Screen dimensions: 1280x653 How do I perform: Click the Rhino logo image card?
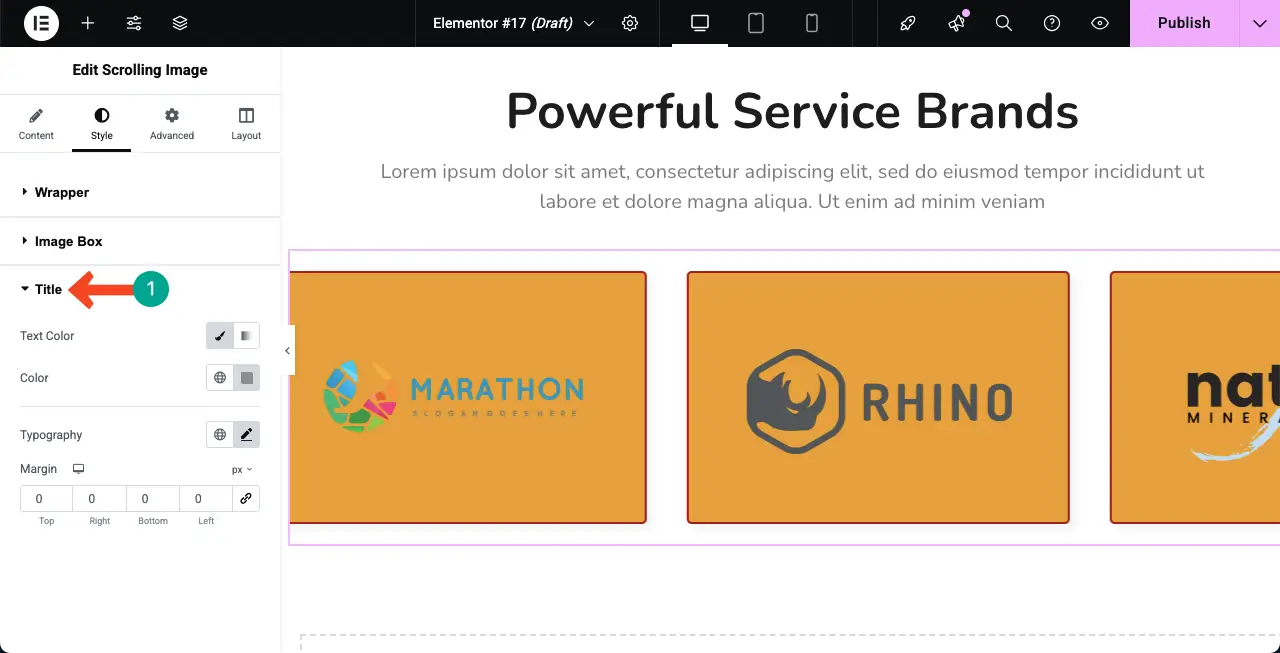coord(878,397)
